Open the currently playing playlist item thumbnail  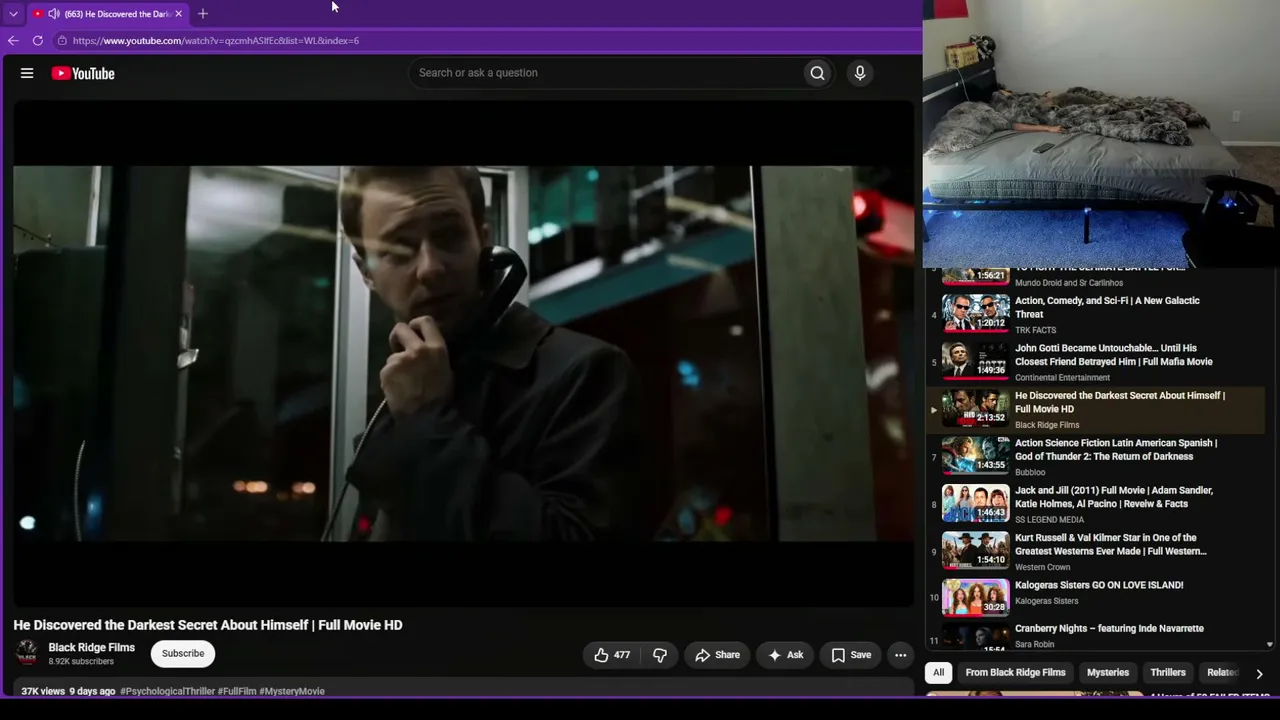pos(976,409)
